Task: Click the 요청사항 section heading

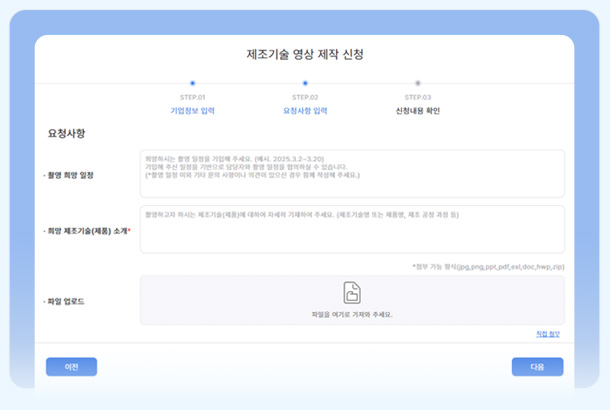Action: point(68,133)
